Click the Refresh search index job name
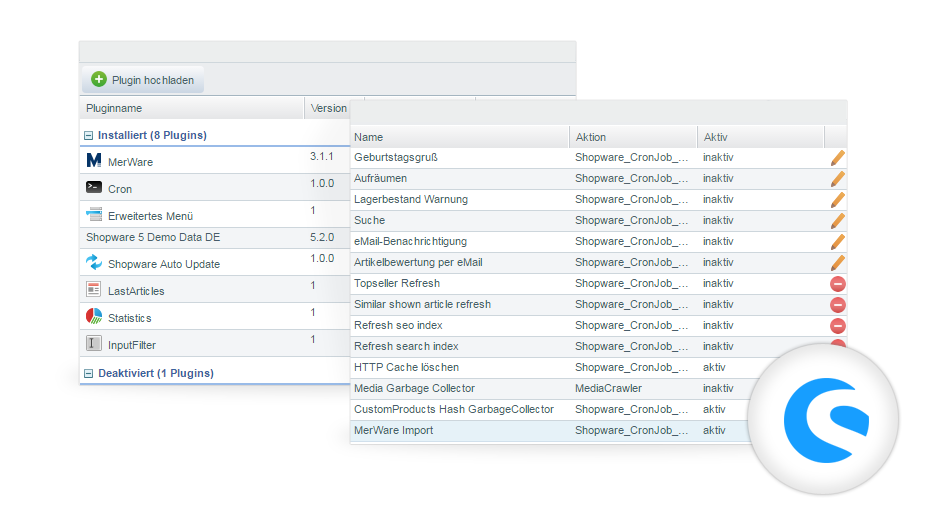Image resolution: width=930 pixels, height=530 pixels. tap(406, 346)
